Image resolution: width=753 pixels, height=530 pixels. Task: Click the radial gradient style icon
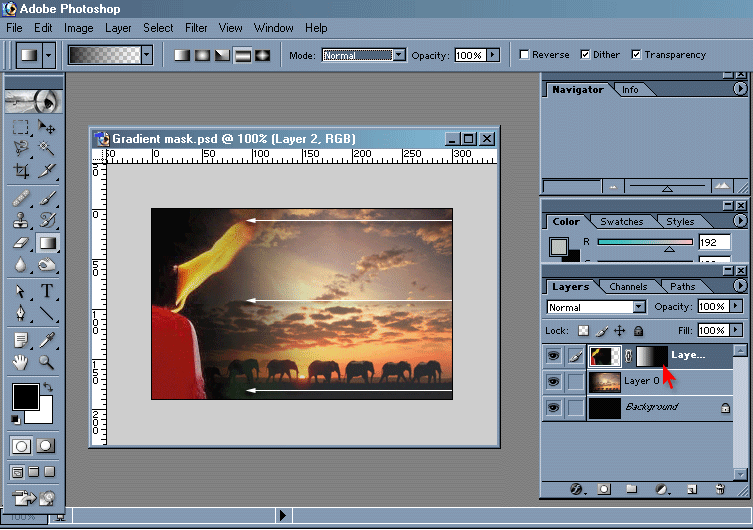click(x=202, y=55)
